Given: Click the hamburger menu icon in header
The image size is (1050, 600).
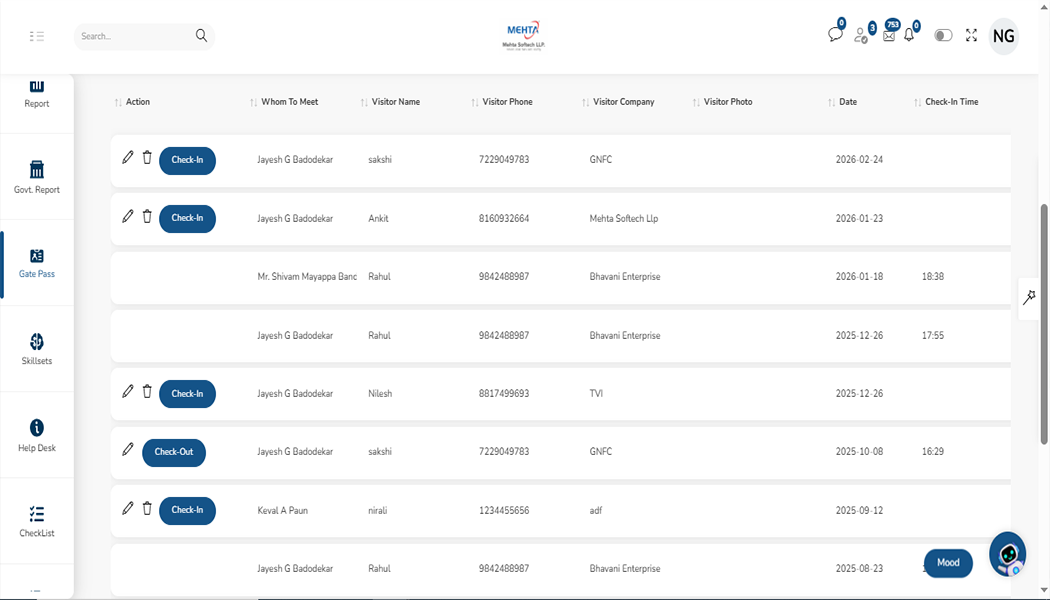Looking at the screenshot, I should coord(37,36).
